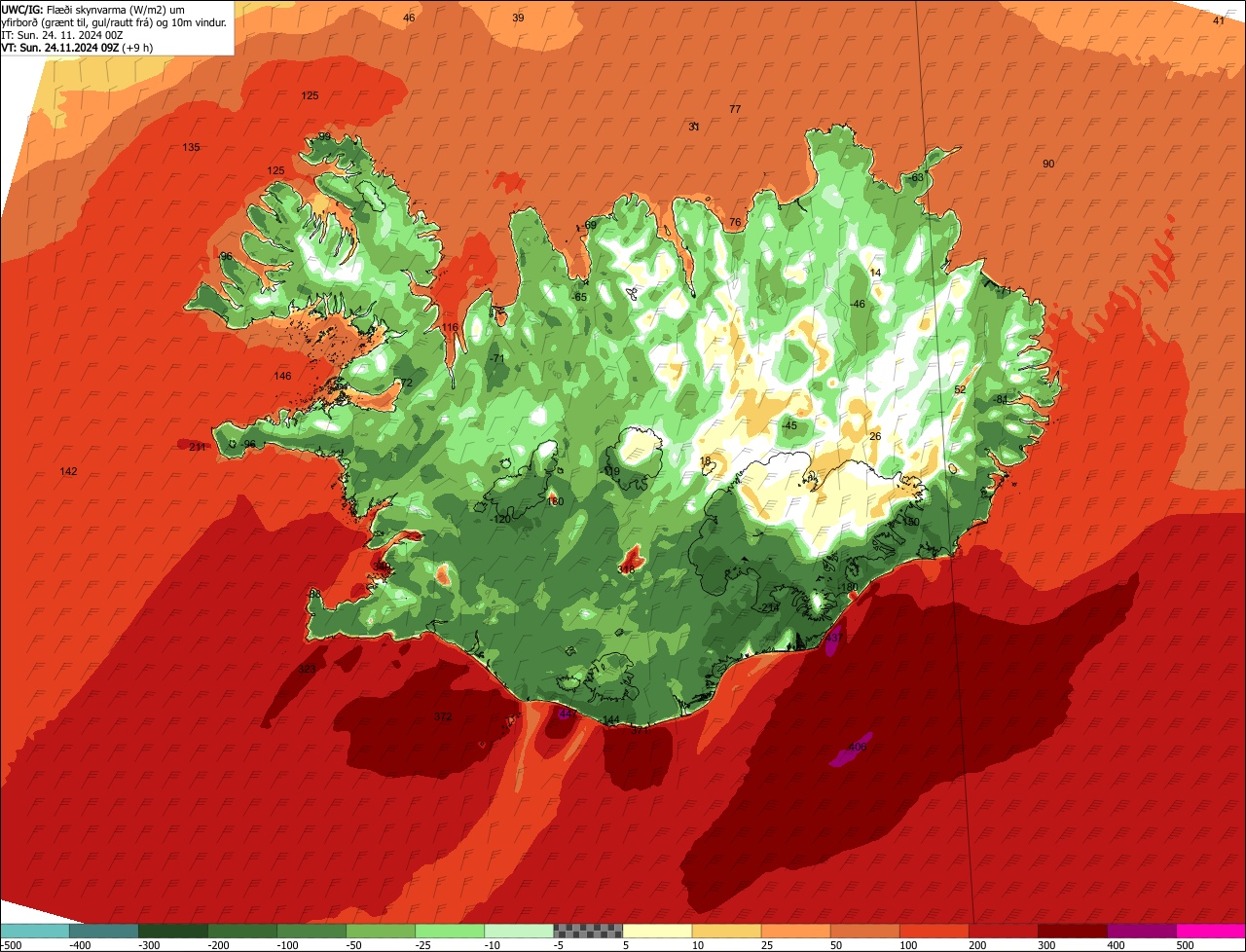The image size is (1246, 952).
Task: Pick the orange 25 to 50 legend swatch
Action: click(795, 931)
